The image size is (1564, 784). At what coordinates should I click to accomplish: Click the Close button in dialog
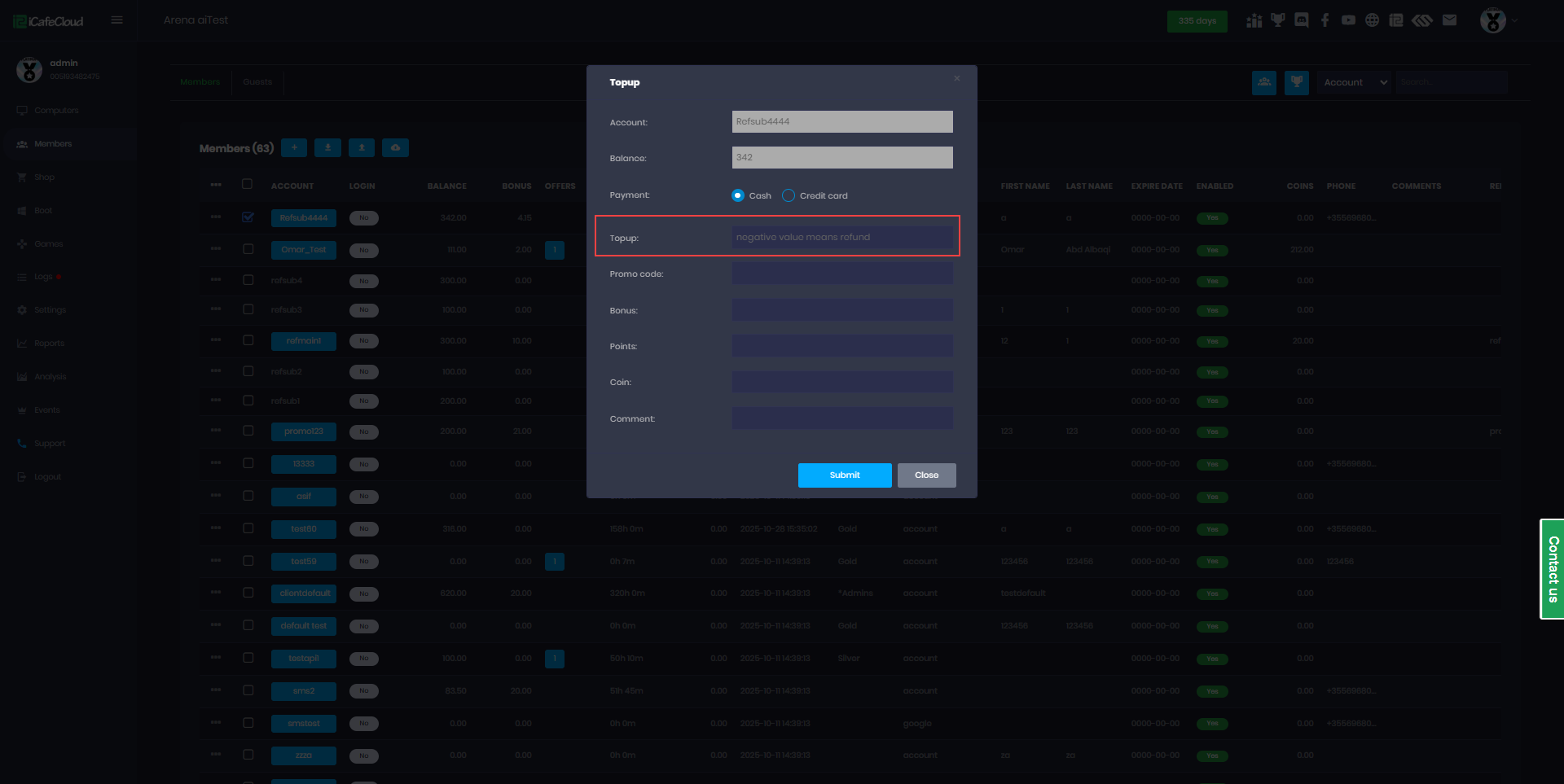click(926, 475)
